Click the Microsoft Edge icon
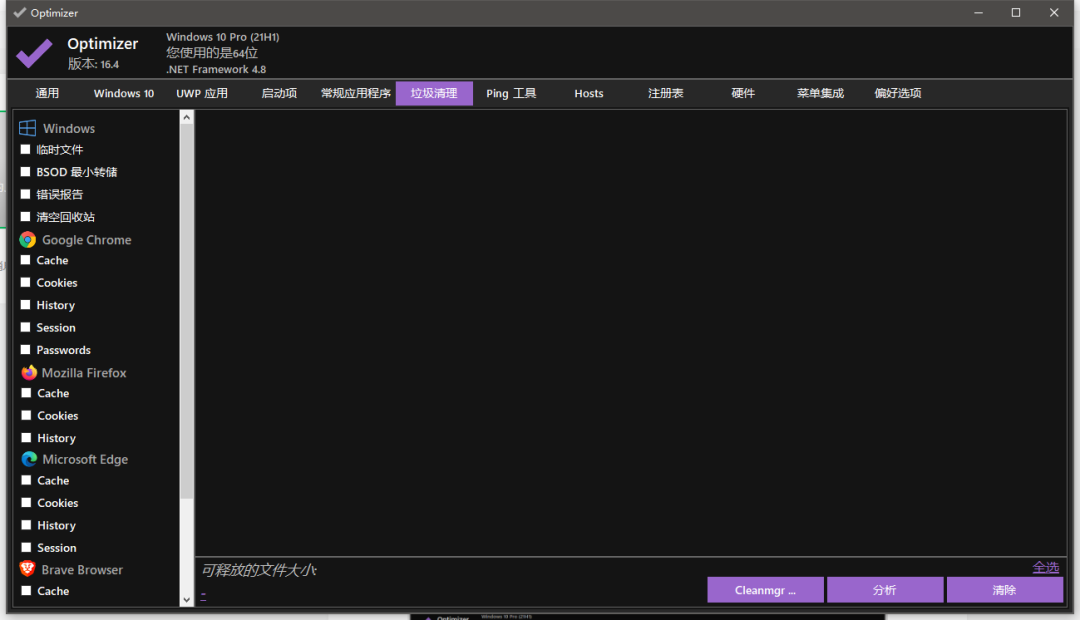 coord(29,459)
